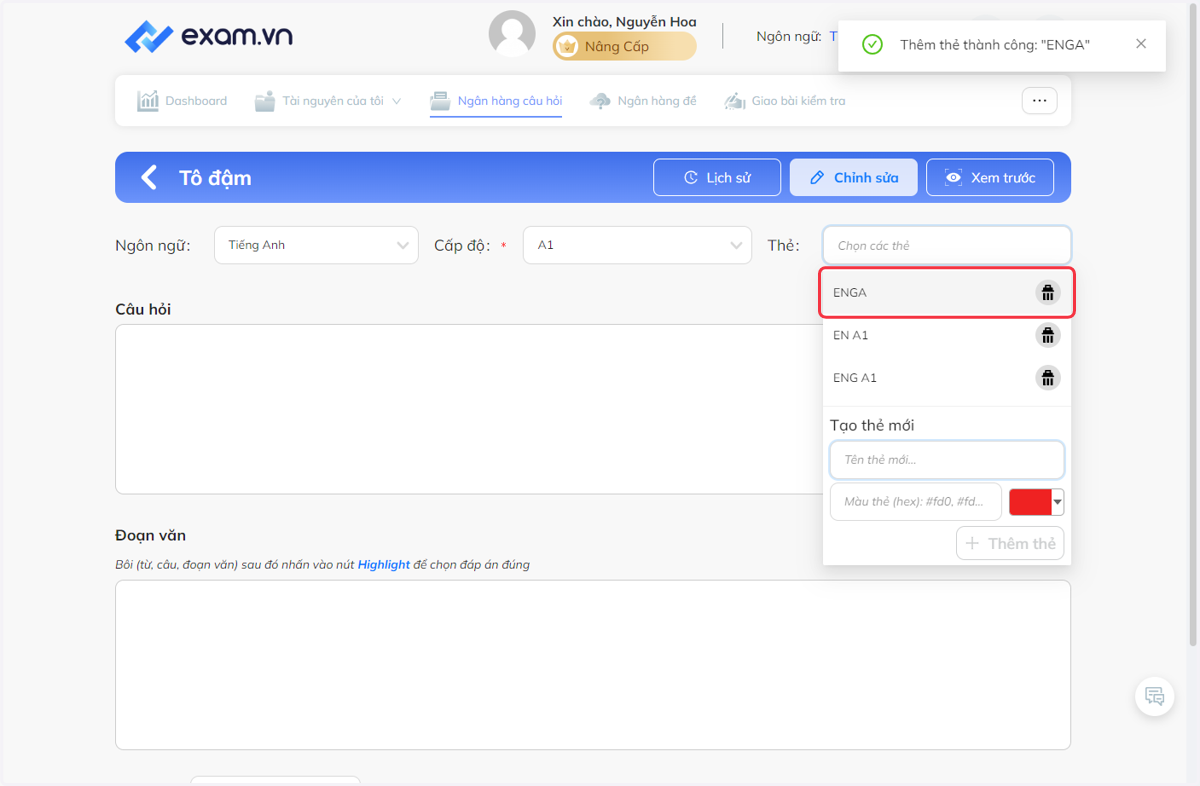Click the page vertical scrollbar
This screenshot has width=1200, height=786.
click(1192, 325)
